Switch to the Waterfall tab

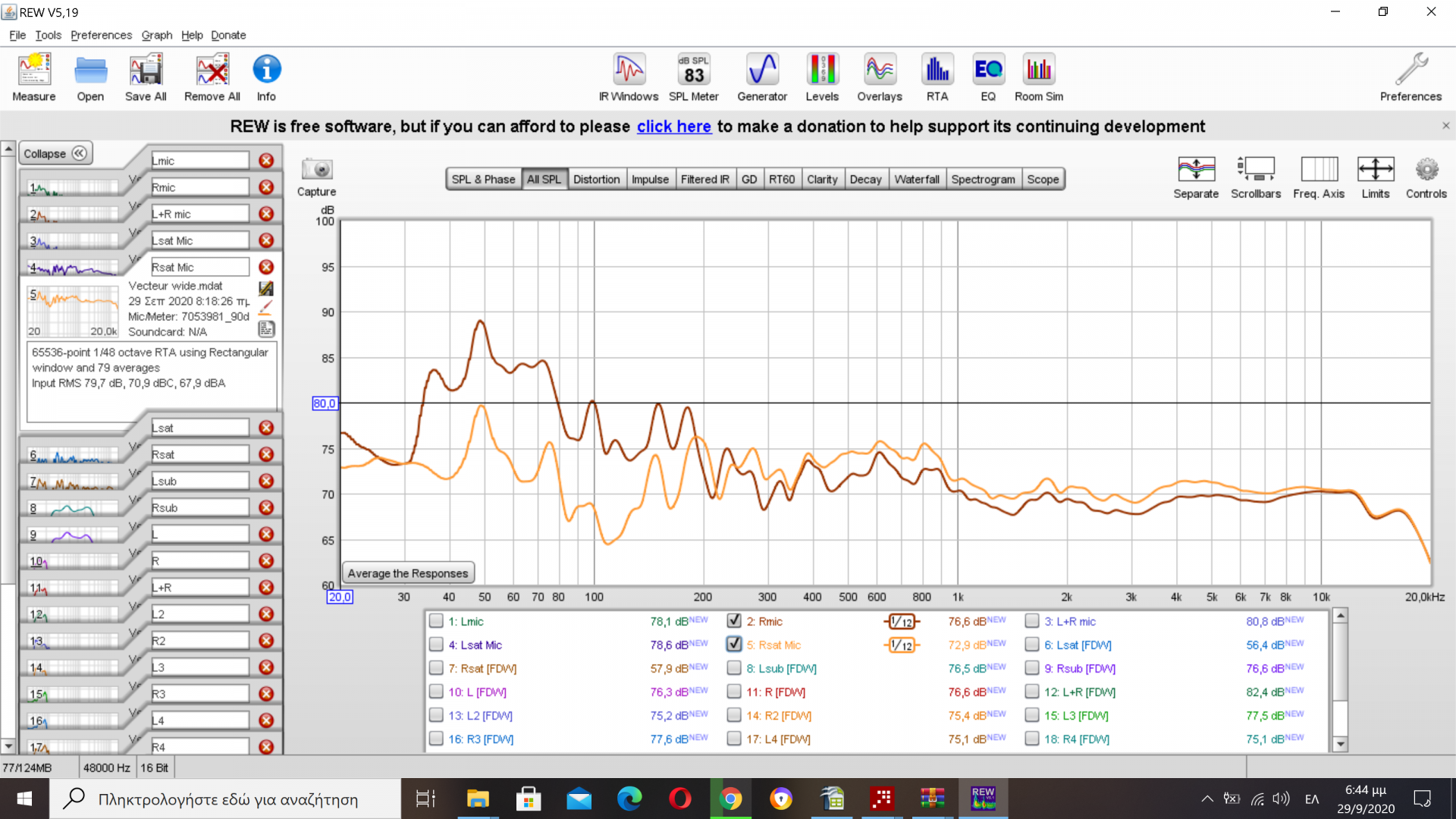click(916, 179)
